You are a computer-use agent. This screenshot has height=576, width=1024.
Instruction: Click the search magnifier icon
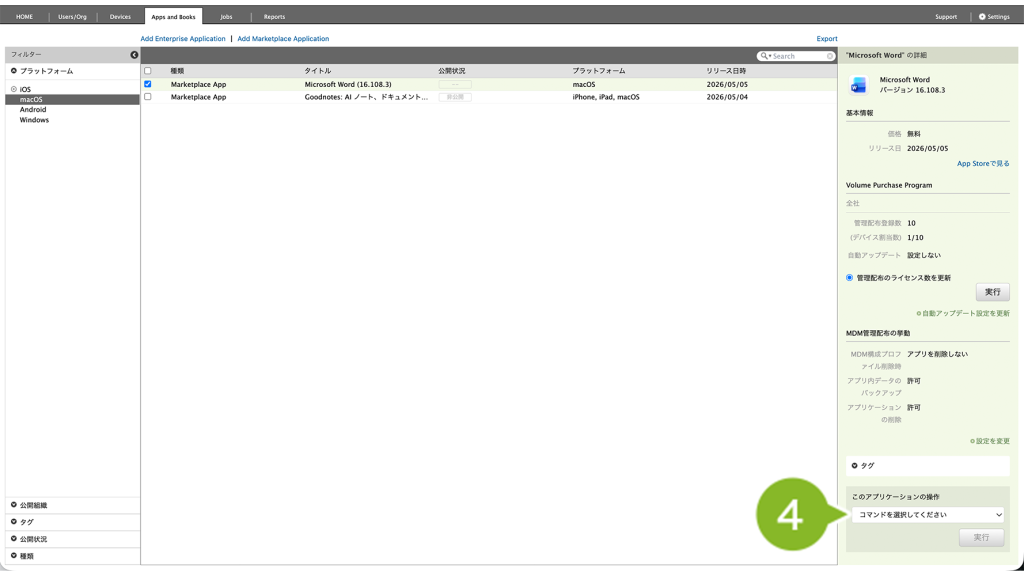pyautogui.click(x=764, y=56)
